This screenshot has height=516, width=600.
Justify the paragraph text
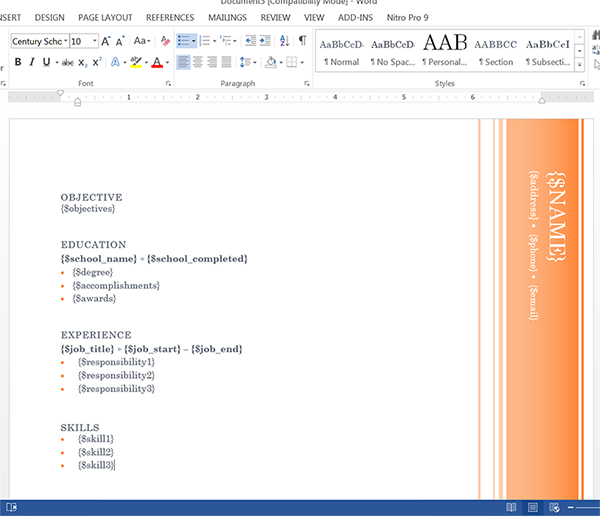[x=226, y=62]
